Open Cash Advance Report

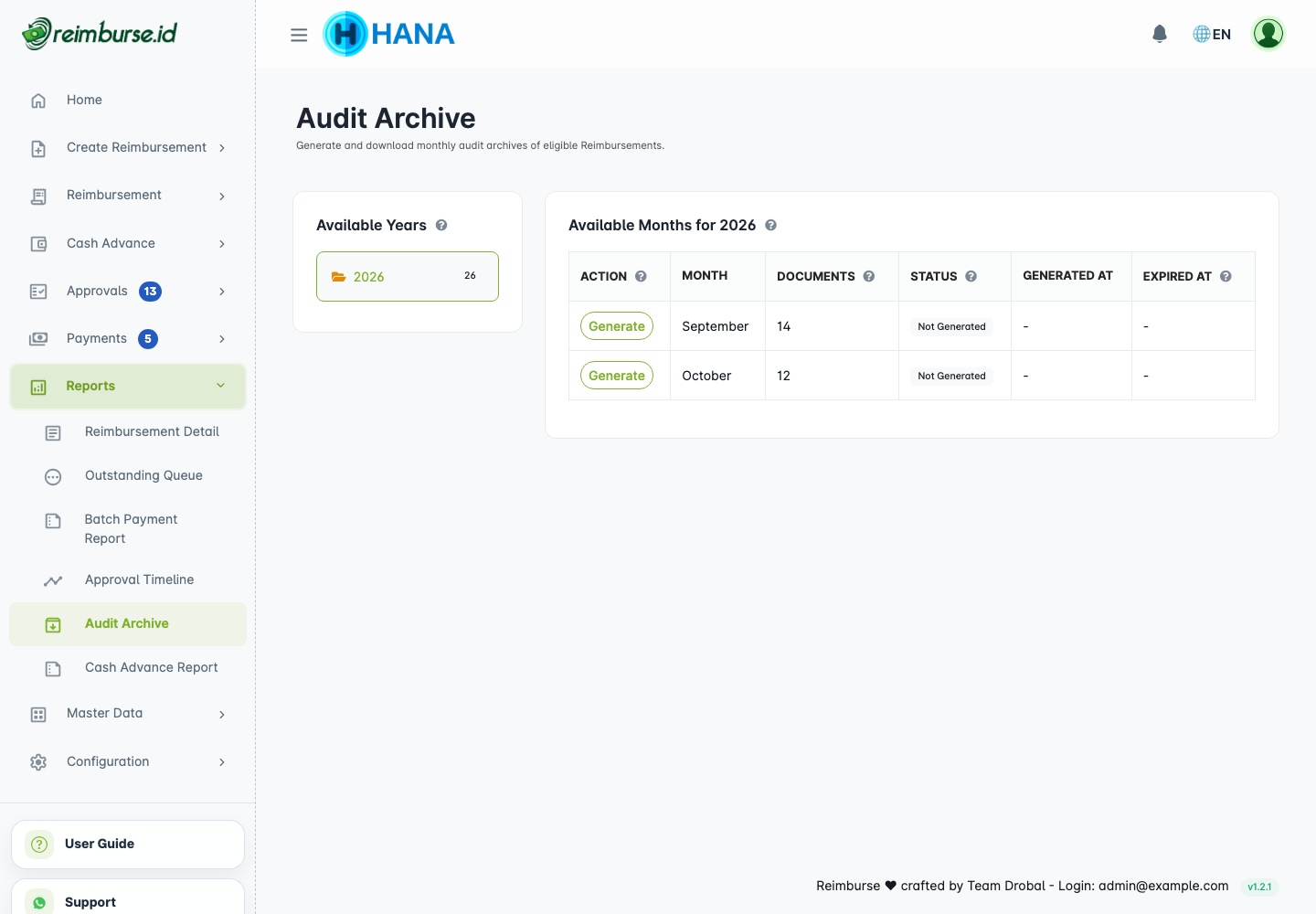(x=128, y=668)
